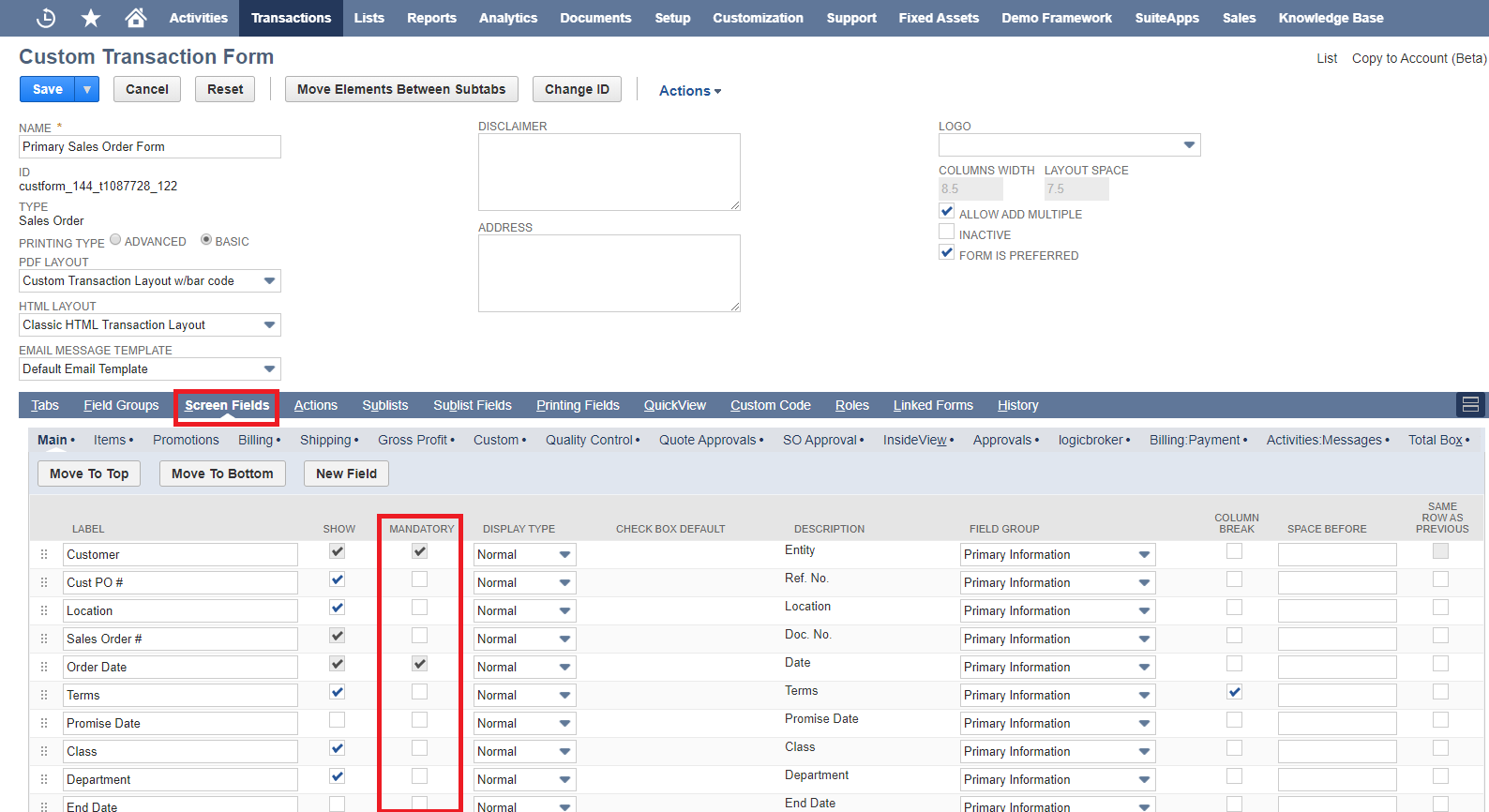Click the Move Elements Between Subtabs button

tap(401, 89)
